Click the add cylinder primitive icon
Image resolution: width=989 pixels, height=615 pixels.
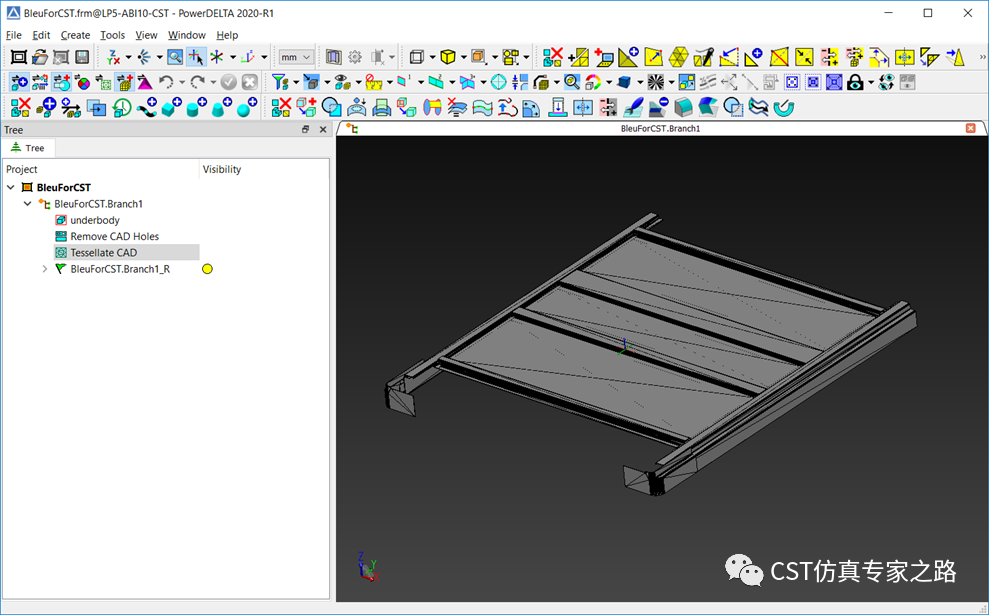tap(197, 107)
